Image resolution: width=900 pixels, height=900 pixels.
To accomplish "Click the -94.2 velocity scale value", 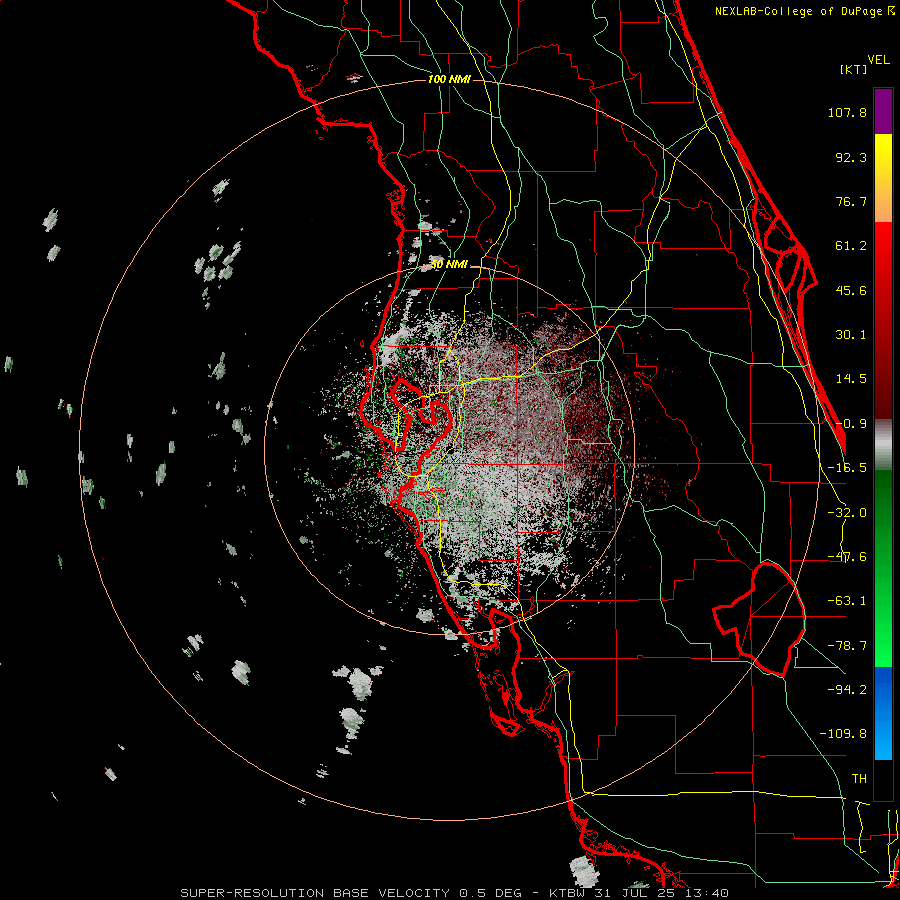I will pyautogui.click(x=847, y=689).
